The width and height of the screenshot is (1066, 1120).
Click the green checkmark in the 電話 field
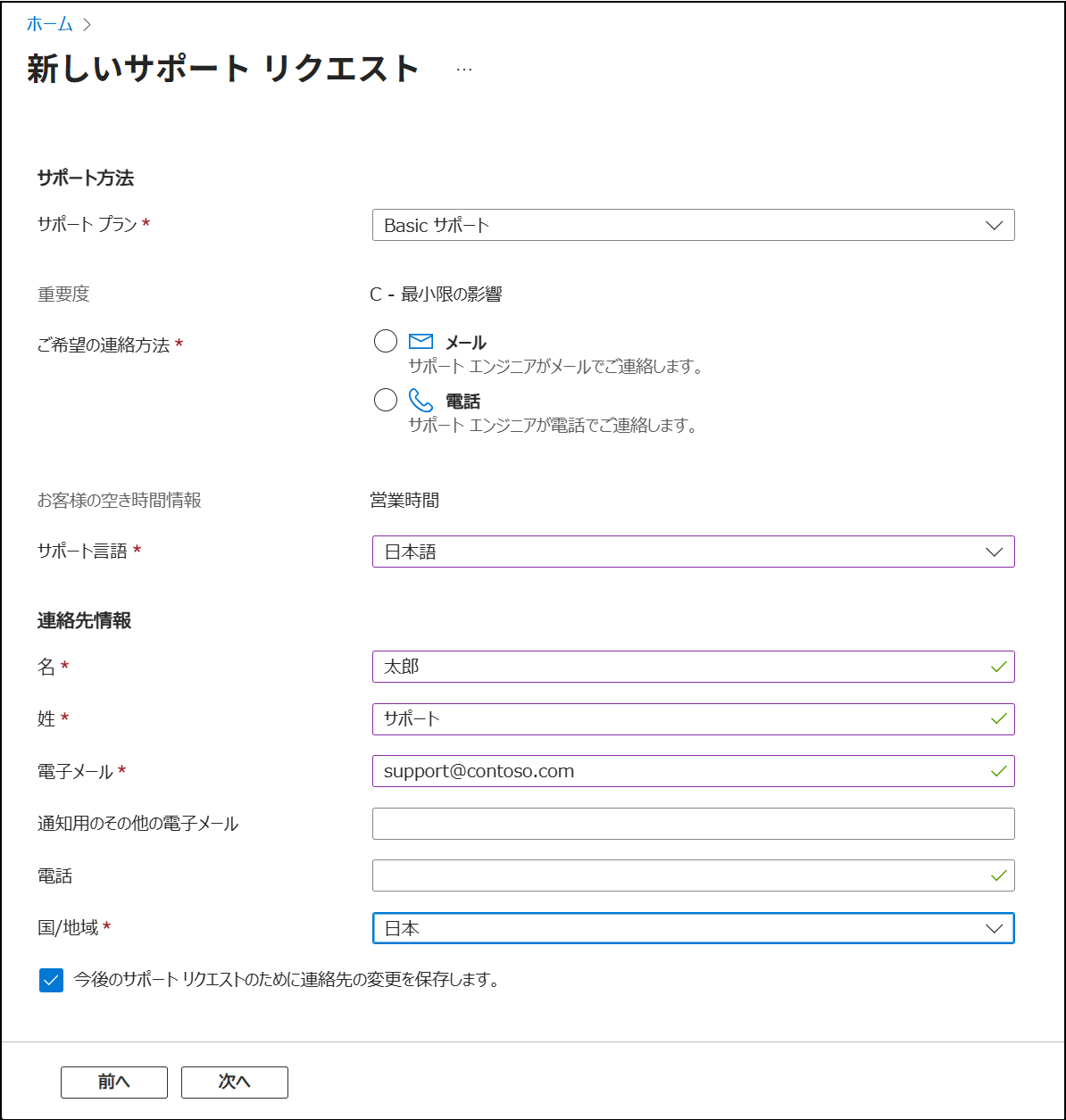pos(998,875)
